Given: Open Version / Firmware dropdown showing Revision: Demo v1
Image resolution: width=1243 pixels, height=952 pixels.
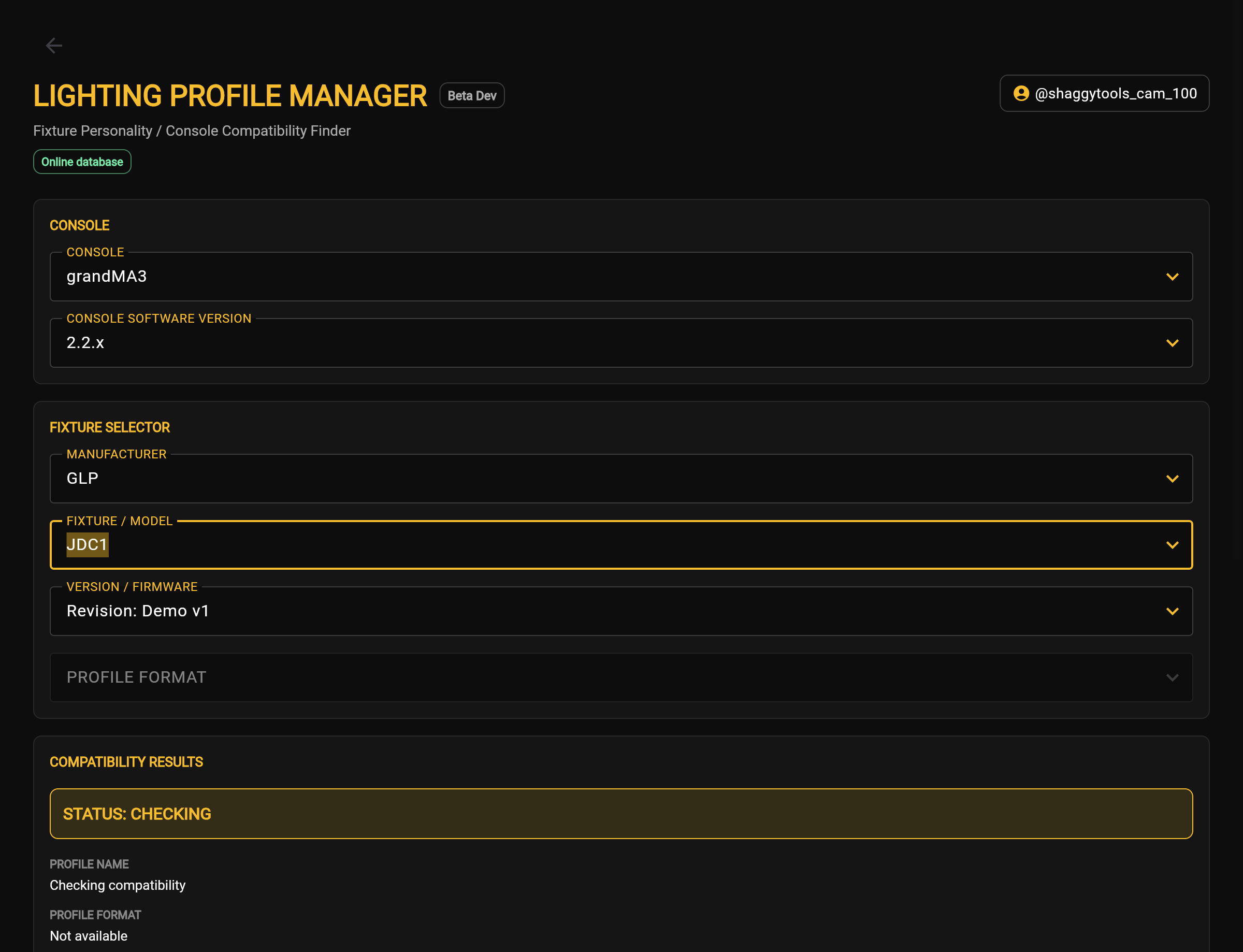Looking at the screenshot, I should pos(621,611).
